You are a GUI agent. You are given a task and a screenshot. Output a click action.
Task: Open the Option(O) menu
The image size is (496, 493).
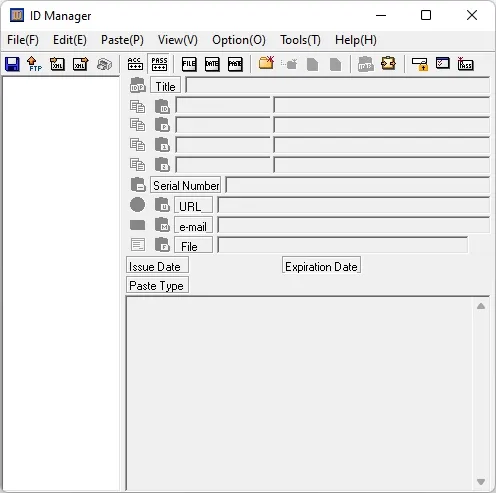tap(239, 40)
